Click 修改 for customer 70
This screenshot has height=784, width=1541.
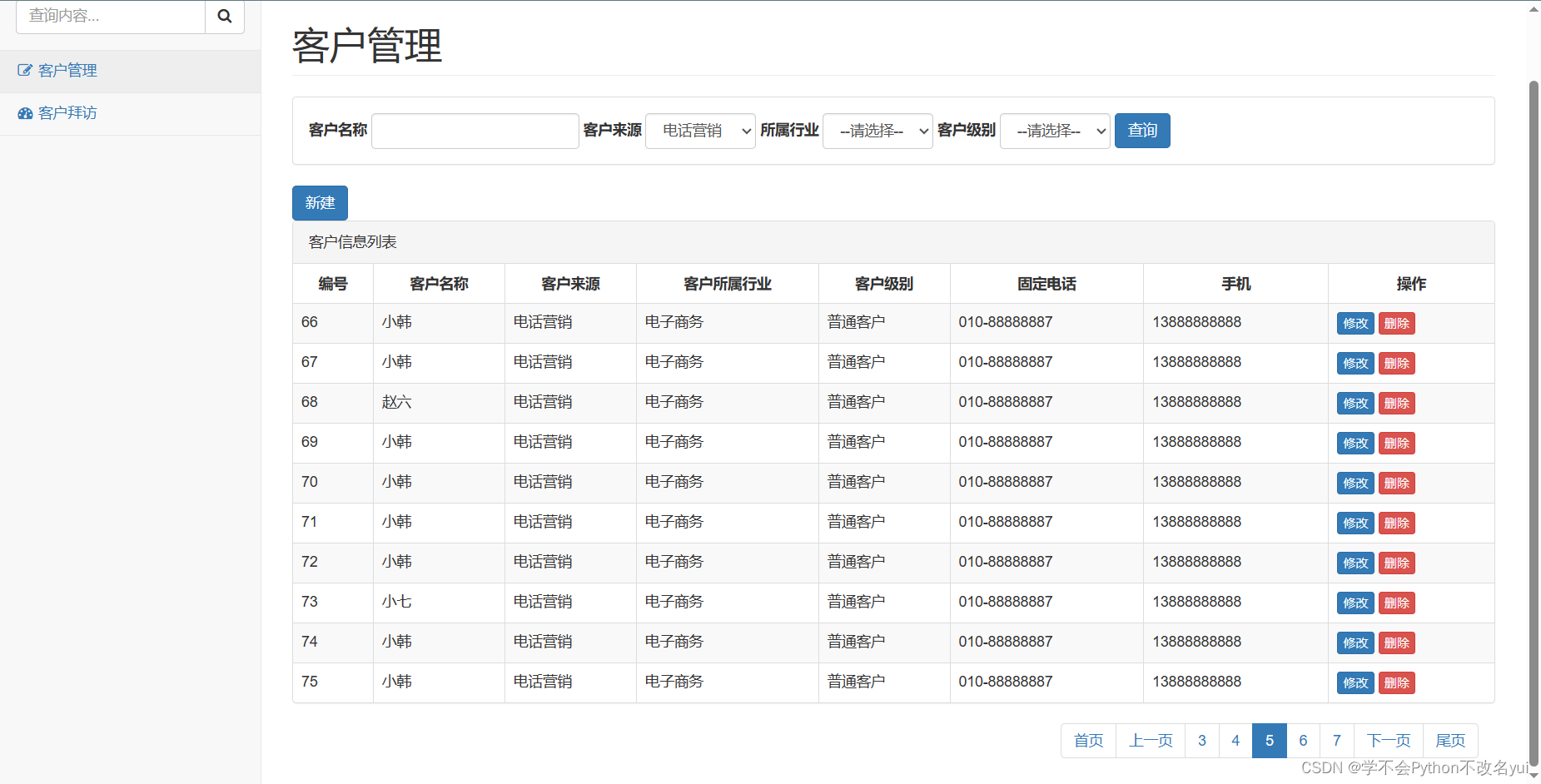coord(1355,484)
